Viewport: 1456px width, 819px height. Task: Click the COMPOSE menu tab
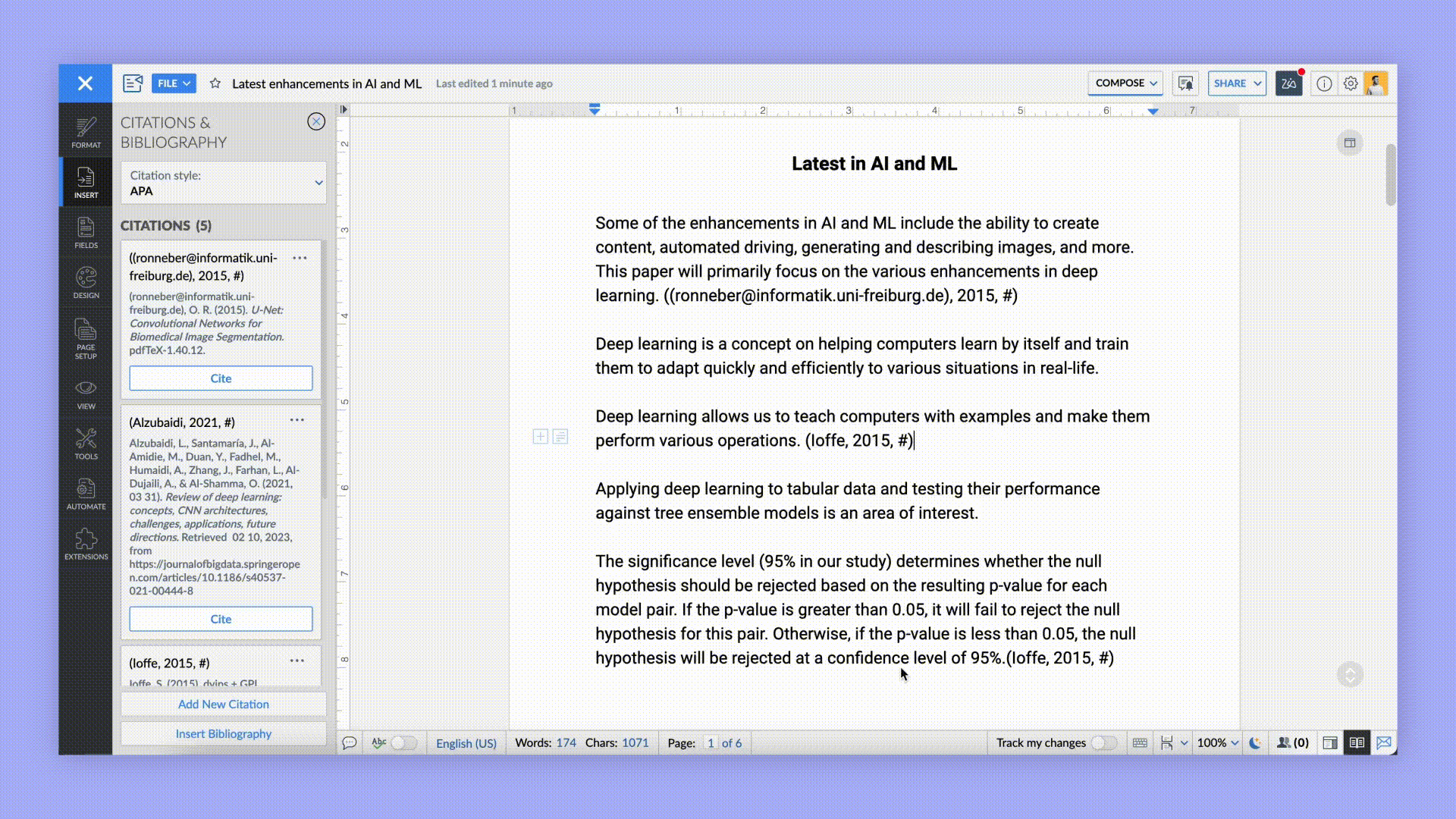click(1119, 83)
